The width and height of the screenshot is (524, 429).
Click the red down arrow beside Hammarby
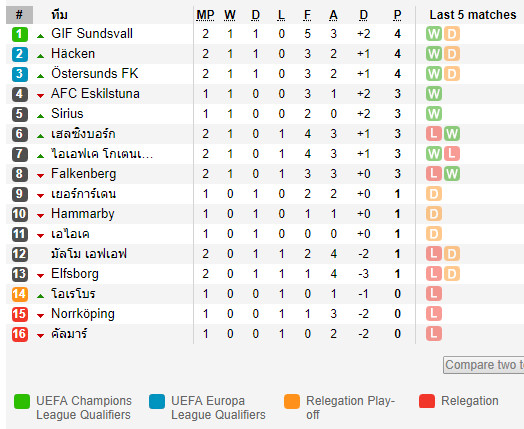click(x=40, y=216)
